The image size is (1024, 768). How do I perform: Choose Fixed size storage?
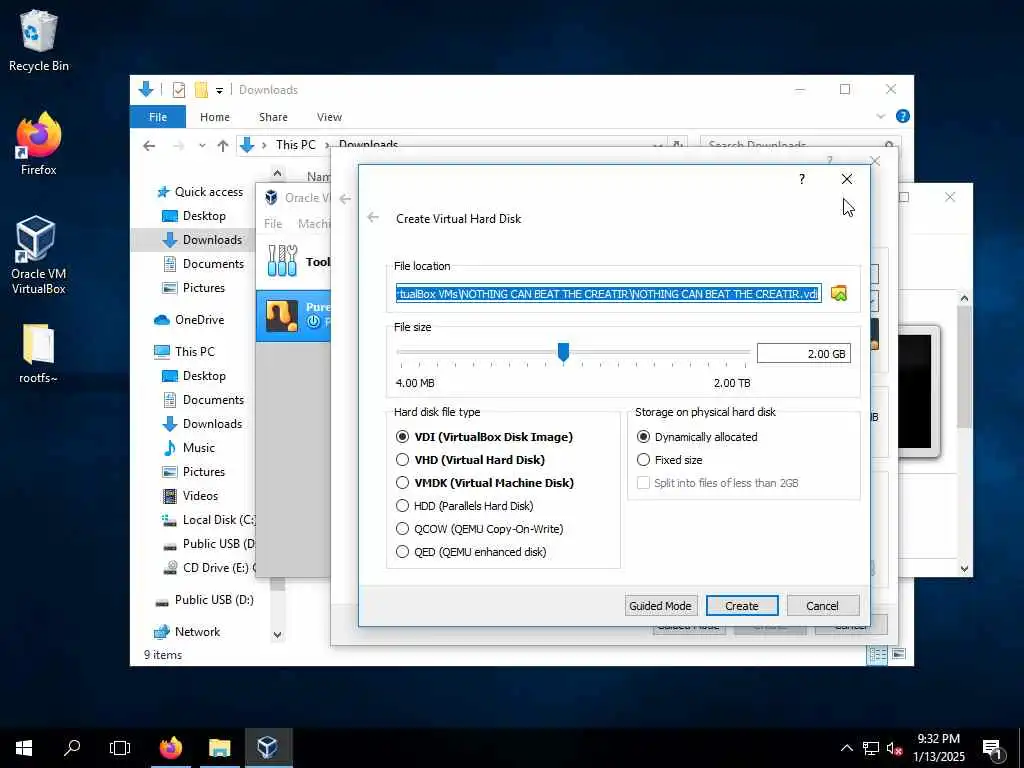click(669, 460)
